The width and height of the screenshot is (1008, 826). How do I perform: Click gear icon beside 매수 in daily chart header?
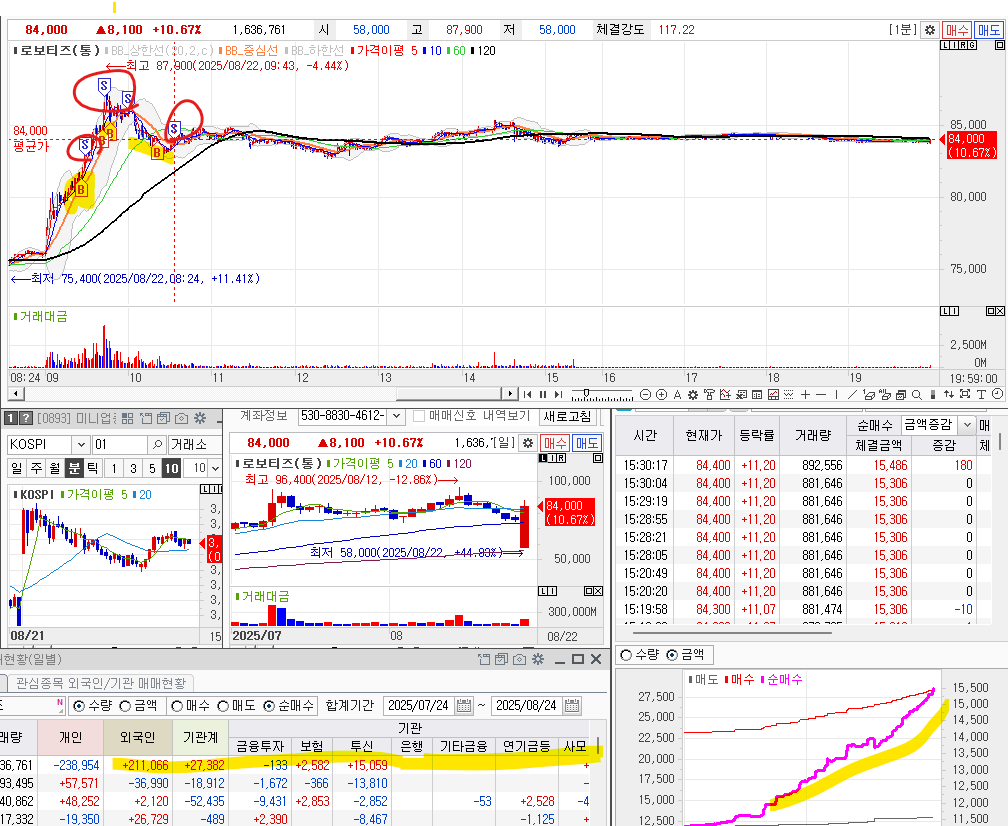(528, 443)
